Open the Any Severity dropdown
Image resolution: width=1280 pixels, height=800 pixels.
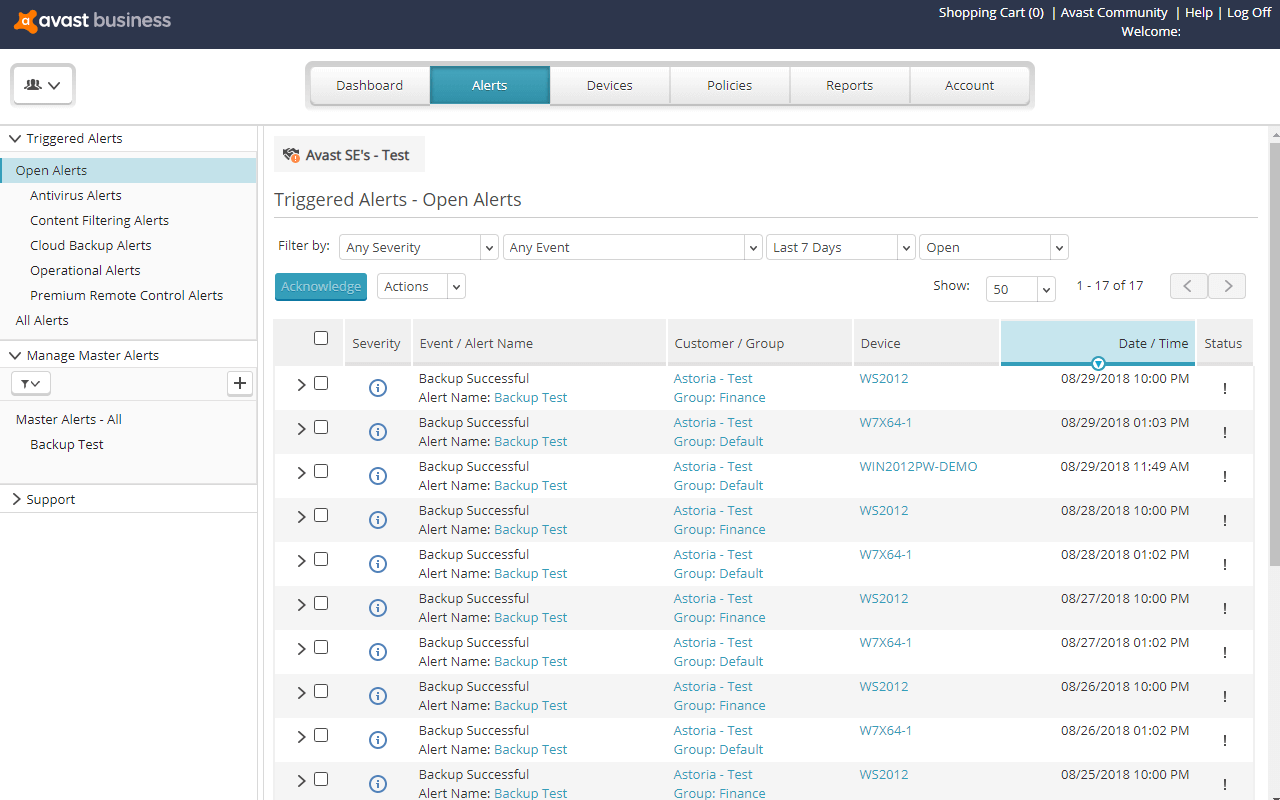(x=418, y=247)
